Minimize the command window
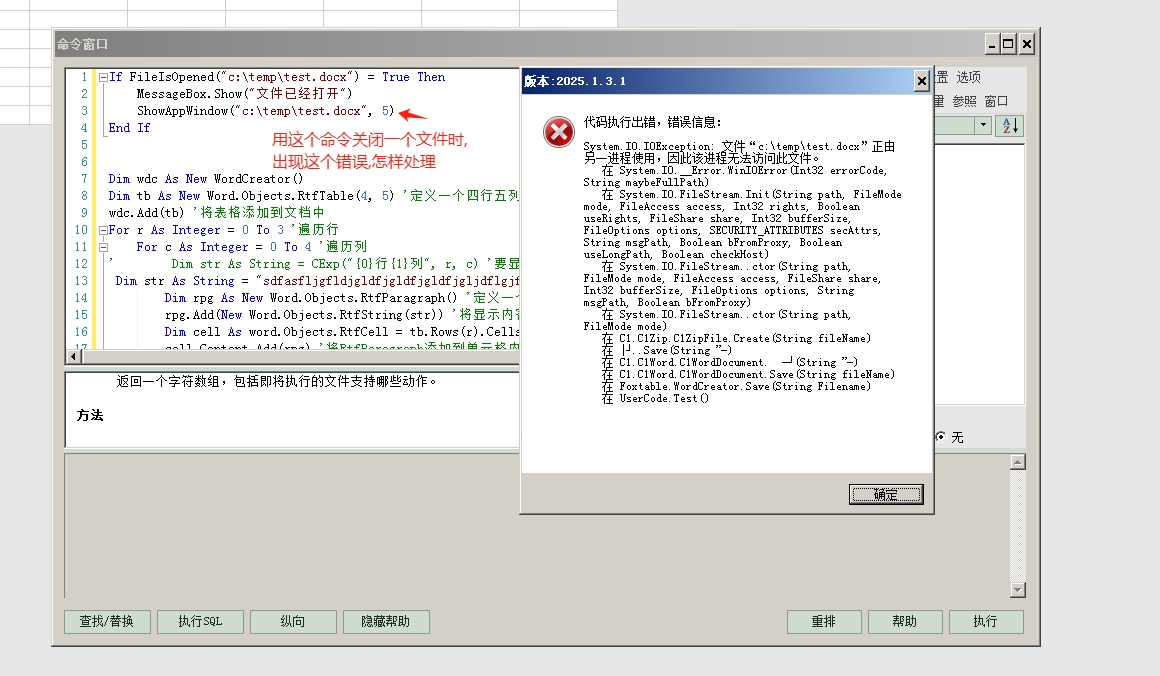The width and height of the screenshot is (1160, 676). click(x=991, y=44)
